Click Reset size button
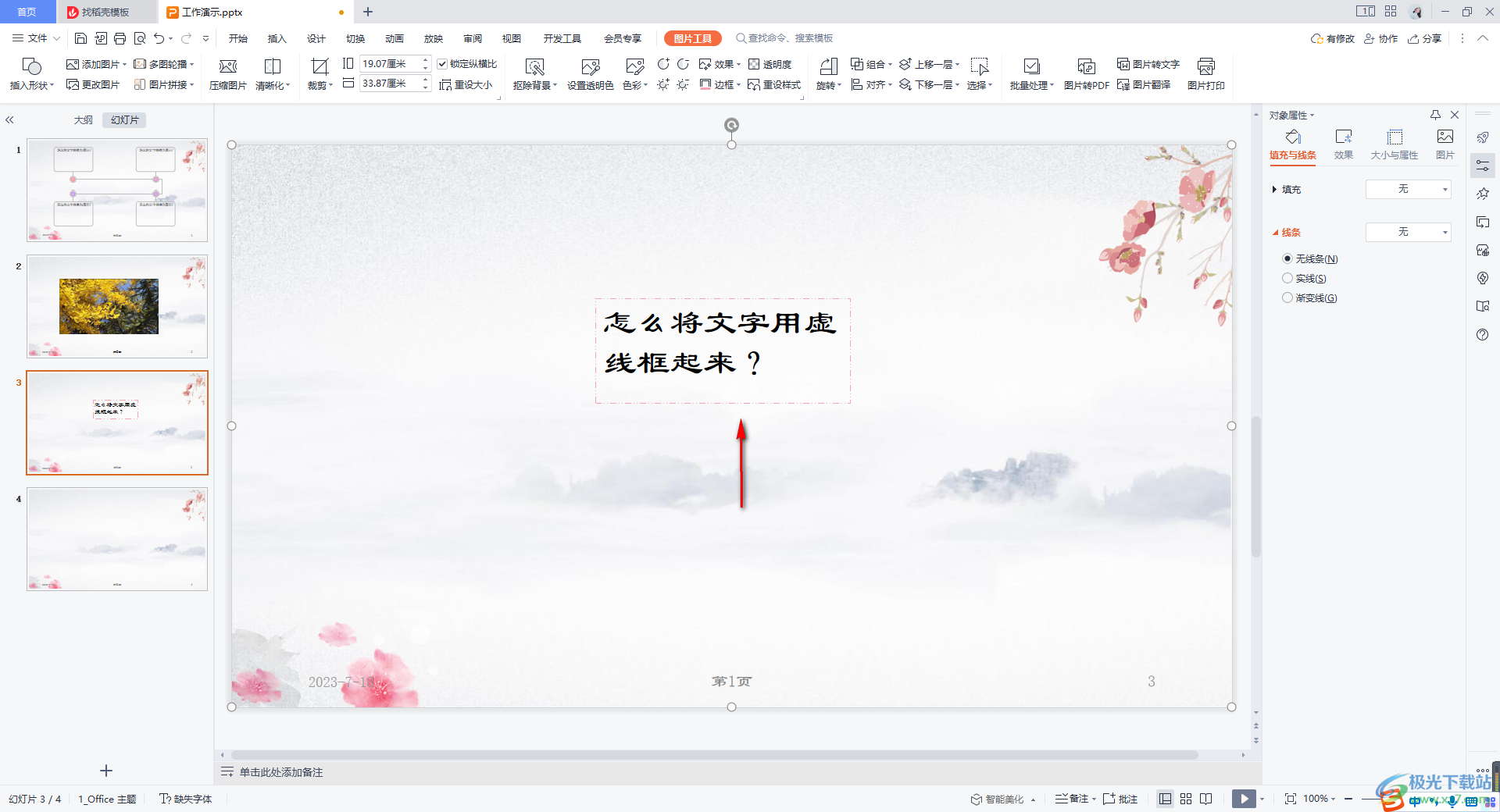Image resolution: width=1500 pixels, height=812 pixels. pos(466,84)
